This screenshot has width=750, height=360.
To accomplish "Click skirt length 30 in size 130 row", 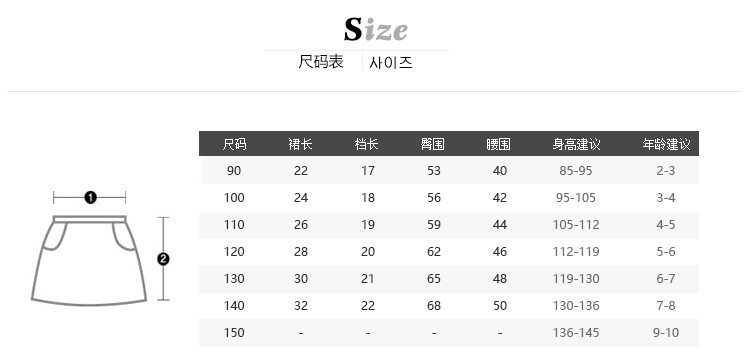I will click(x=301, y=278).
